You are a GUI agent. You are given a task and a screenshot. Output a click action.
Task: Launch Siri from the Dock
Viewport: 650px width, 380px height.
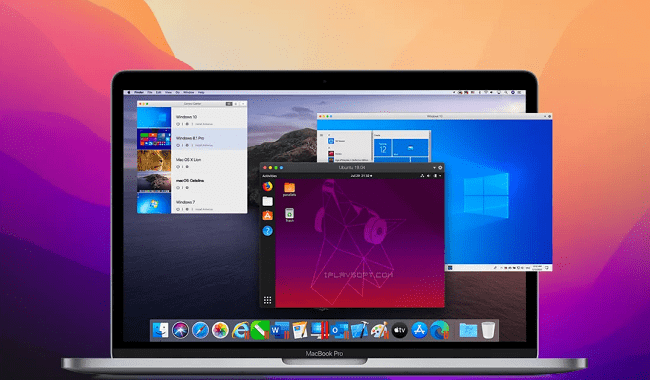180,330
